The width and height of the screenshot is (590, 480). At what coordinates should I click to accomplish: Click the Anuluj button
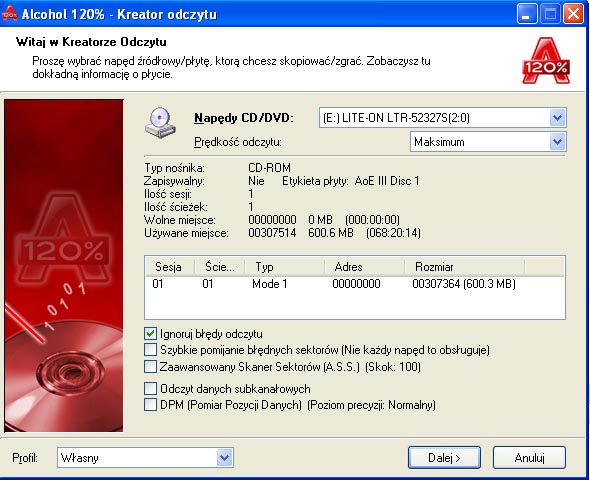[529, 458]
